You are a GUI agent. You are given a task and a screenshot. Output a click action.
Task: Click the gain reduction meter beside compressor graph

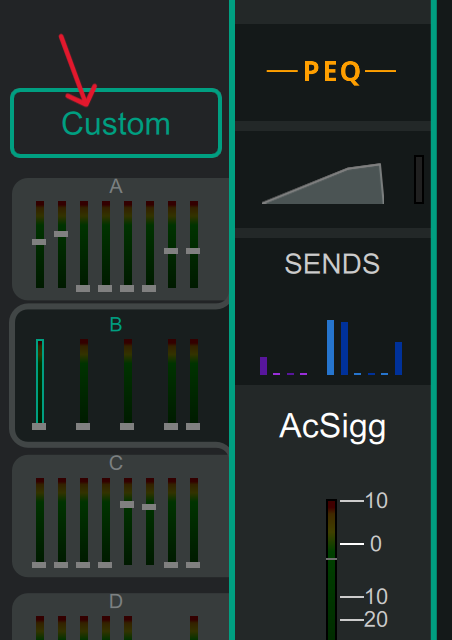(x=419, y=179)
